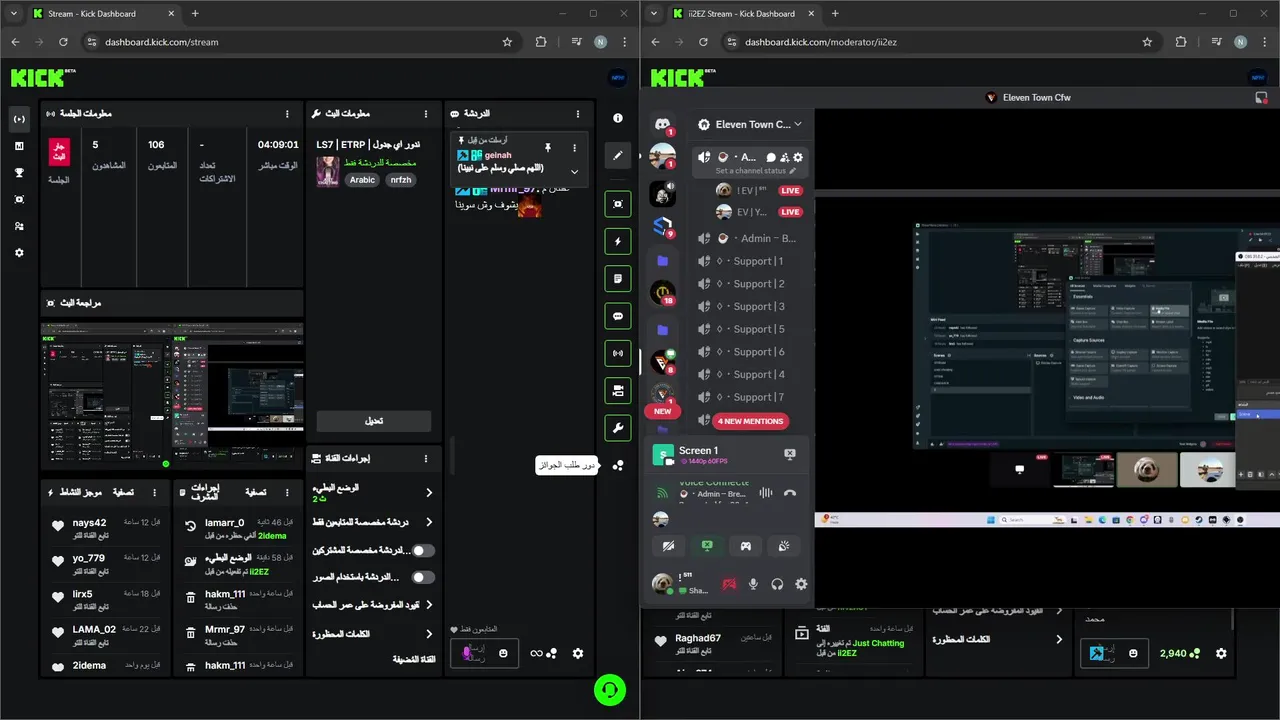Select the Support | 7 voice channel

(751, 397)
